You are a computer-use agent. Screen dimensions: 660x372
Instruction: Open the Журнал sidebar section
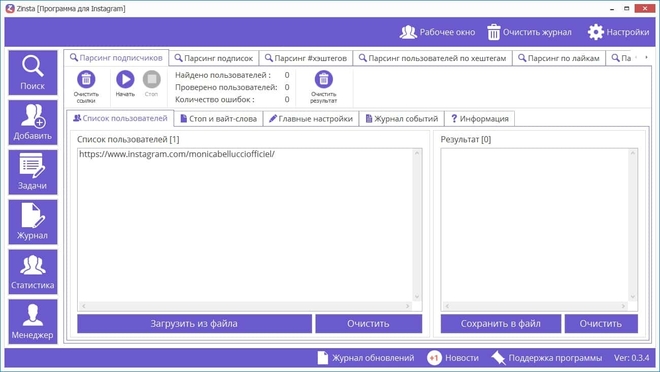(x=33, y=222)
